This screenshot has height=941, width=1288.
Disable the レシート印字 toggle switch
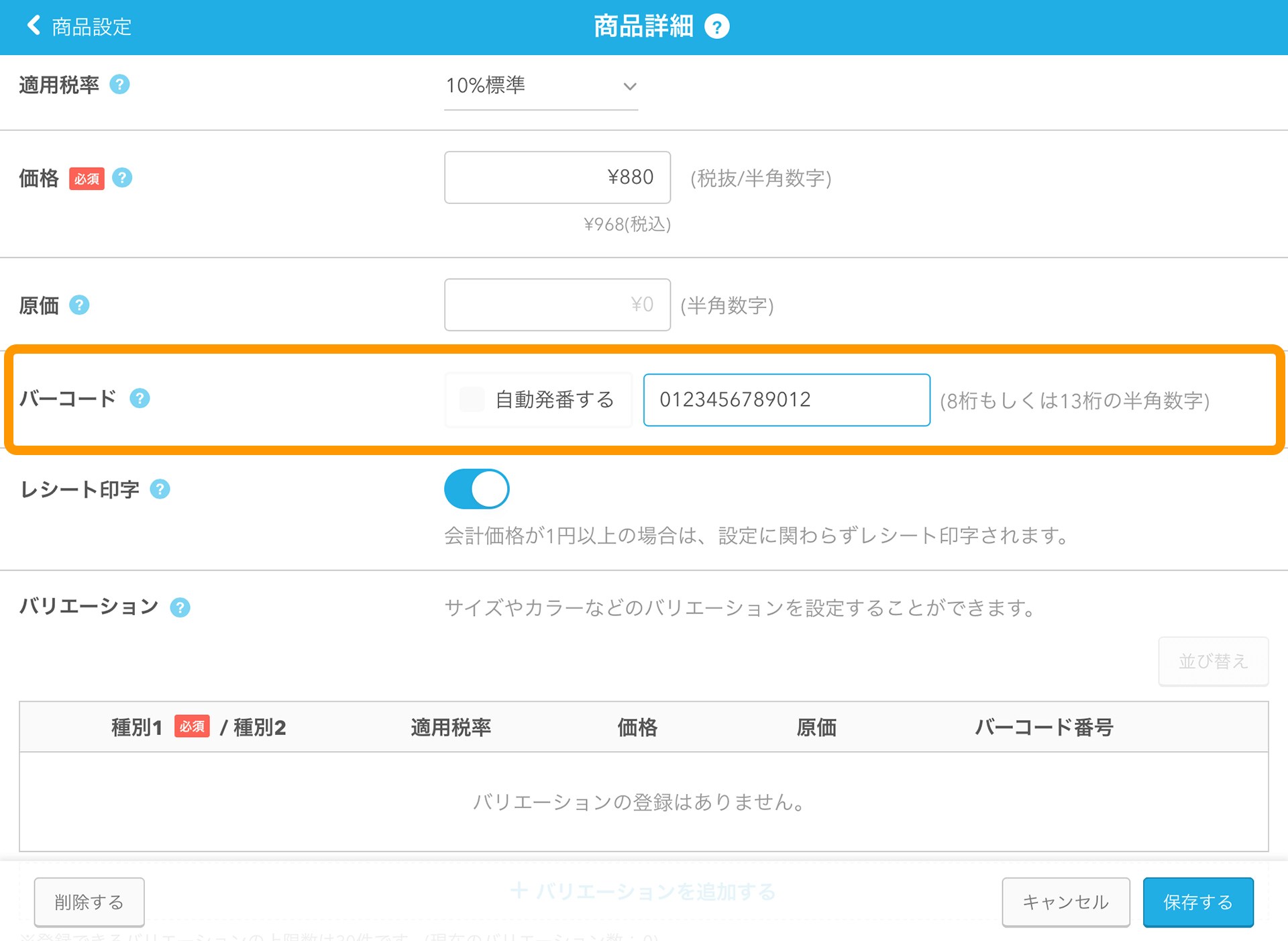click(476, 489)
